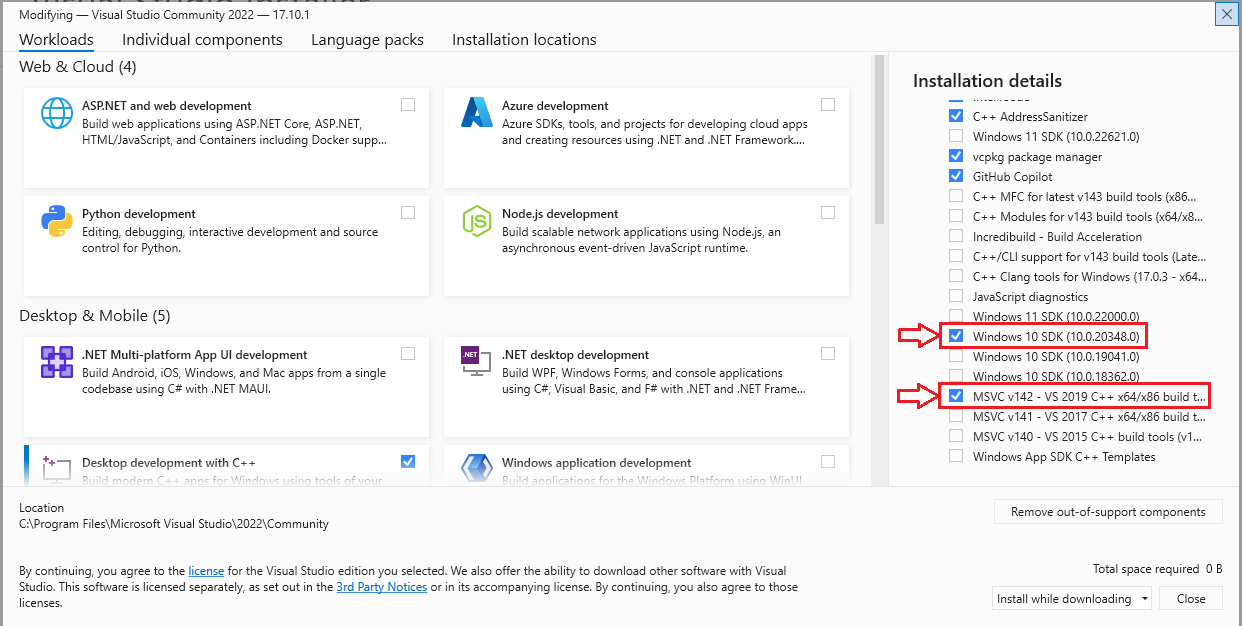
Task: Check Windows 11 SDK (10.0.22000.0)
Action: click(956, 316)
